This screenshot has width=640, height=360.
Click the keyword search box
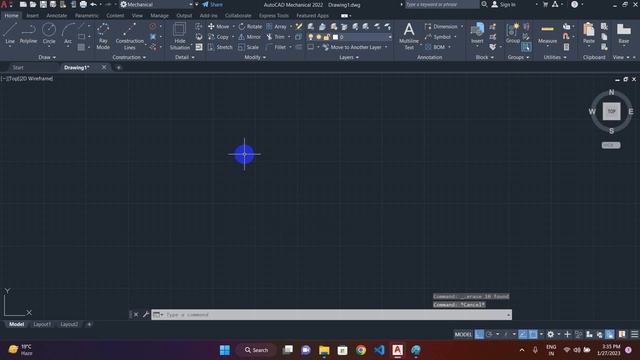click(x=442, y=4)
